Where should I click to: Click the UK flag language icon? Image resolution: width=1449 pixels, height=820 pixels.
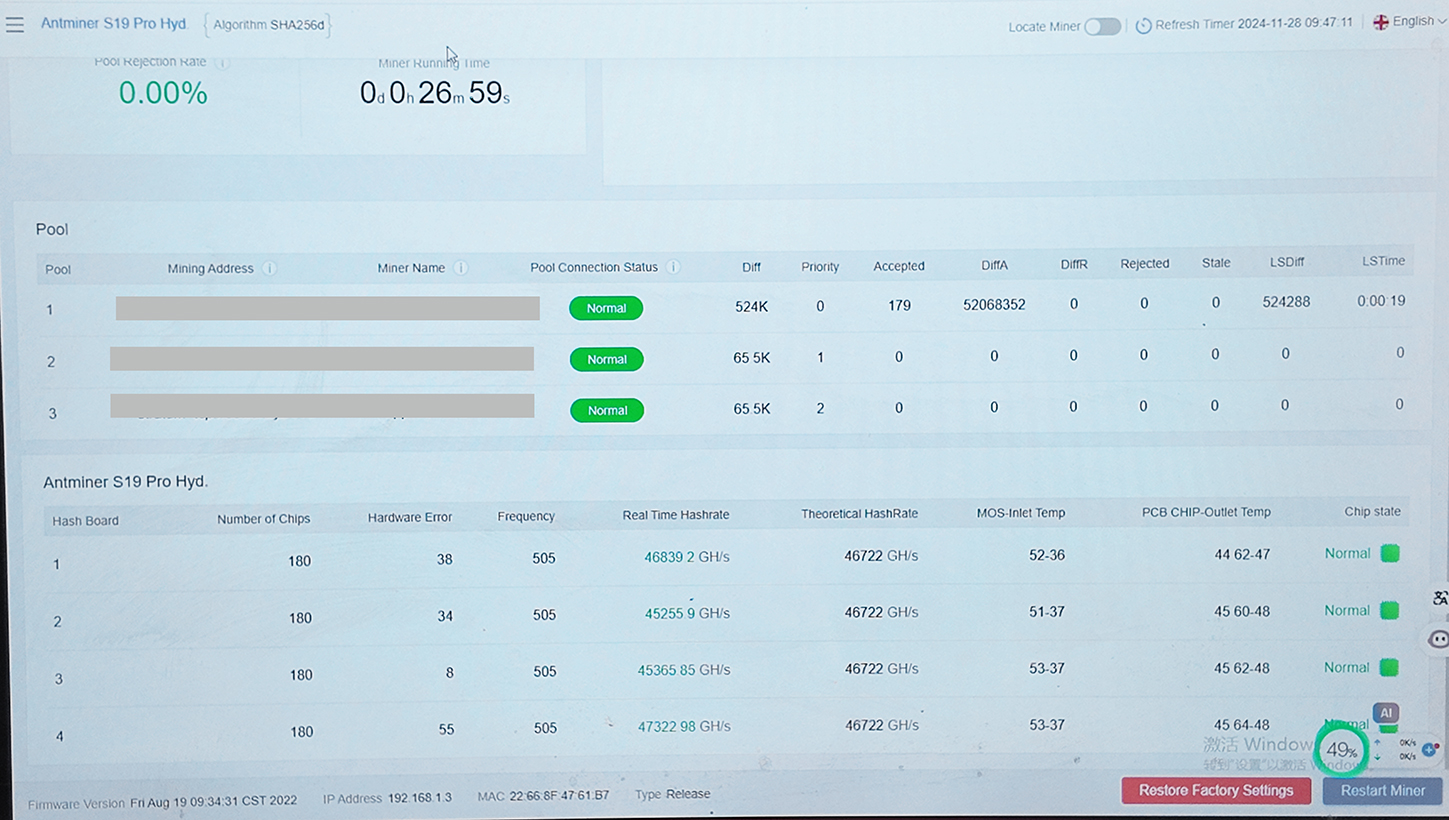(1381, 22)
